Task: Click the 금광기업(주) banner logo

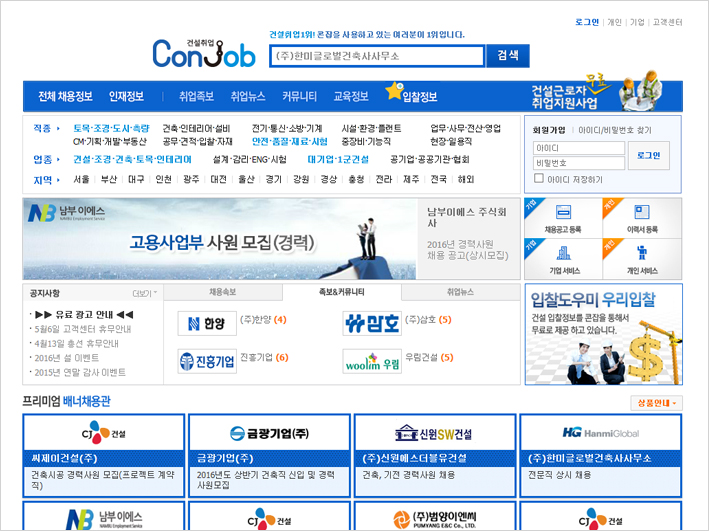Action: [x=269, y=433]
